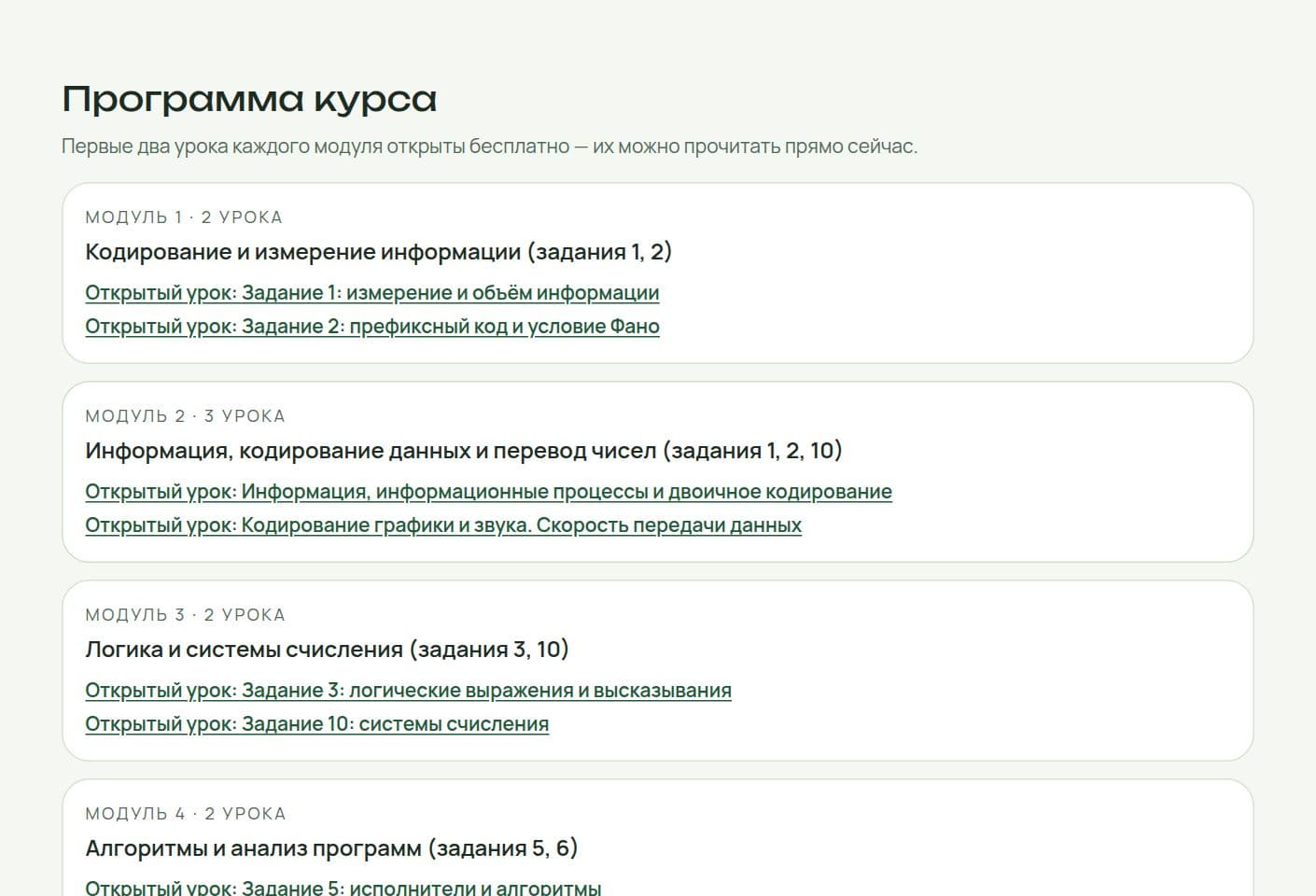This screenshot has height=896, width=1316.
Task: Open lesson "Информация, информационные процессы и двоичное кодирование"
Action: coord(488,492)
